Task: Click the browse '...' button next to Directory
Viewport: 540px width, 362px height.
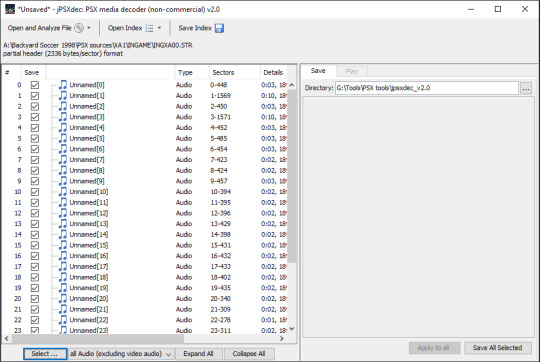Action: tap(526, 88)
